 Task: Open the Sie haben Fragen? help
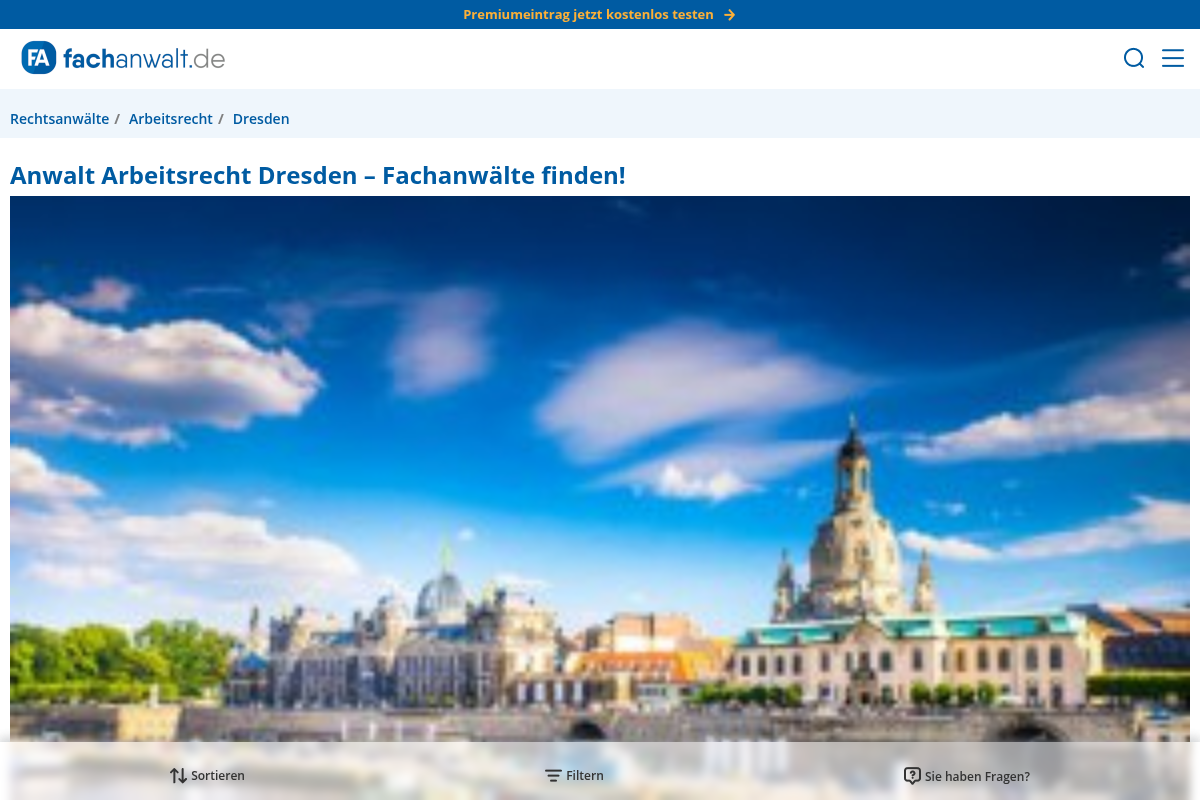coord(977,776)
